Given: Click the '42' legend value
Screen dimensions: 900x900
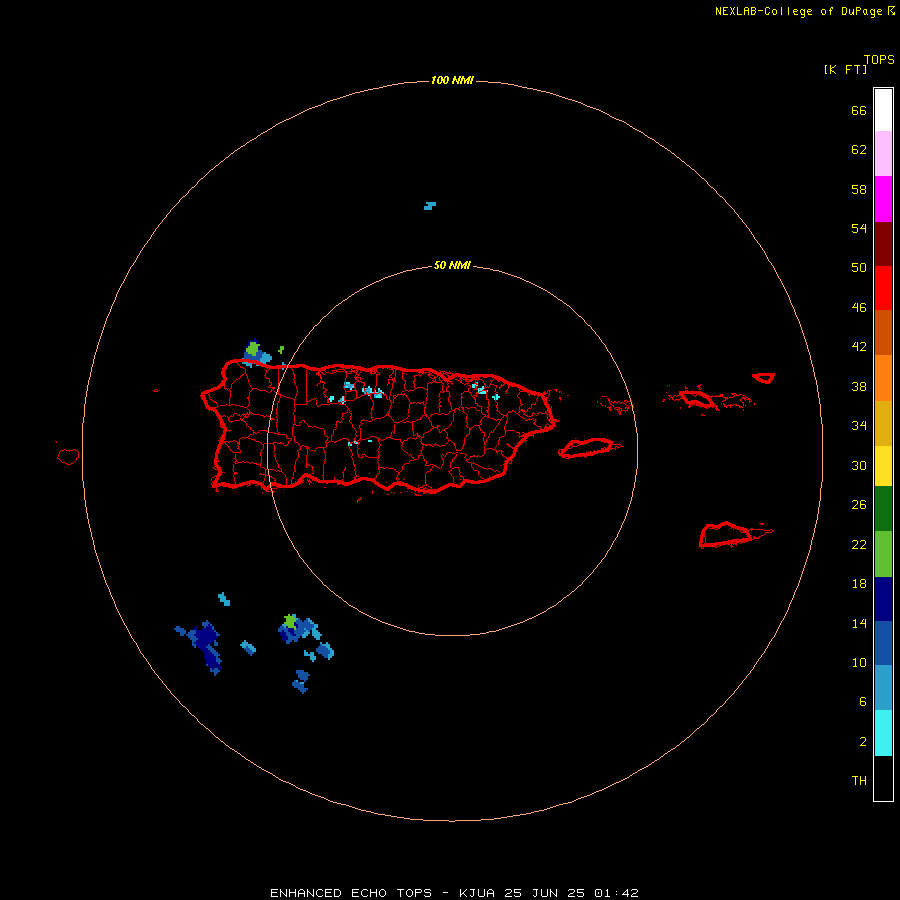Looking at the screenshot, I should coord(859,346).
